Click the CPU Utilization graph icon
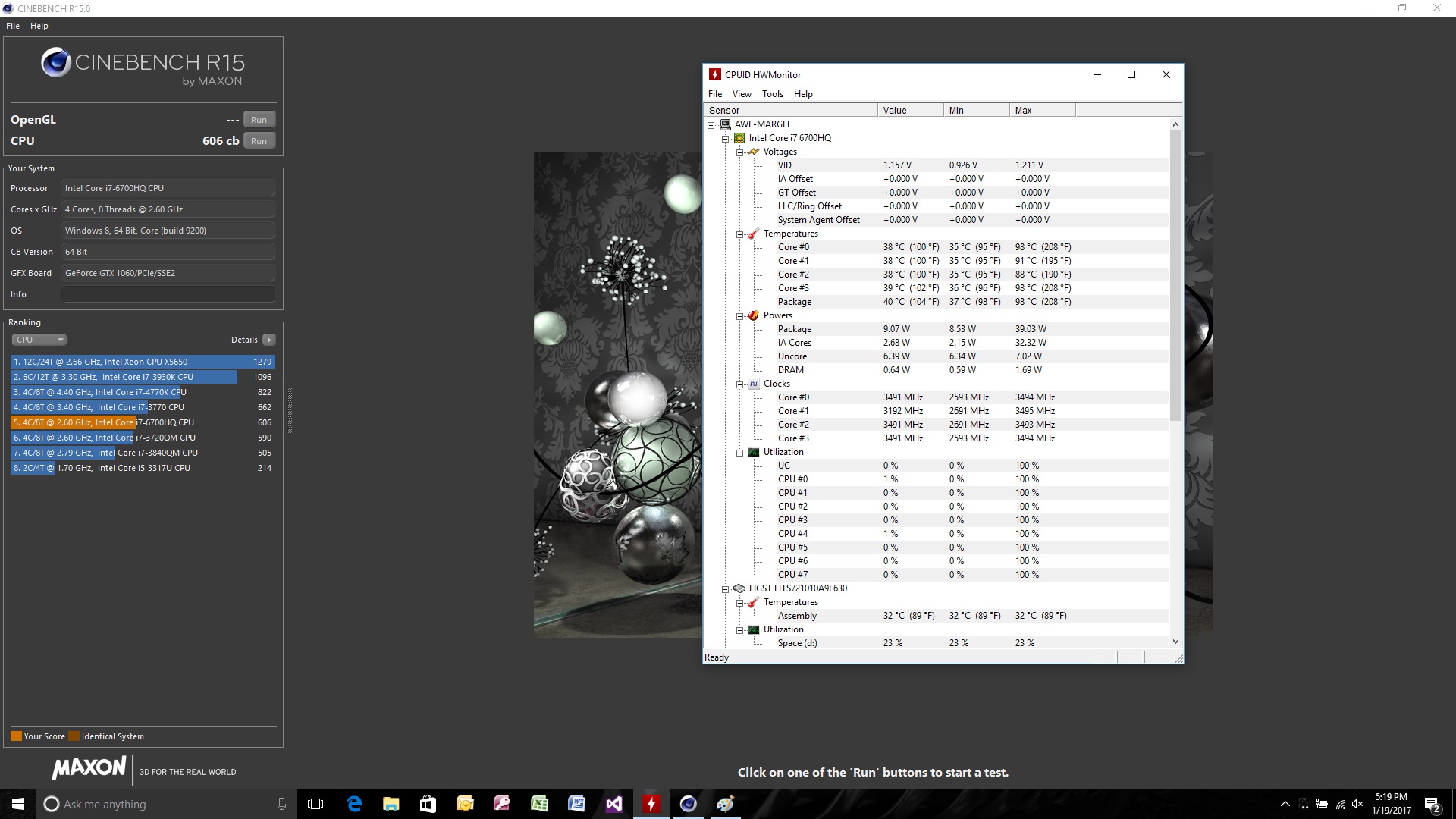 [x=754, y=452]
